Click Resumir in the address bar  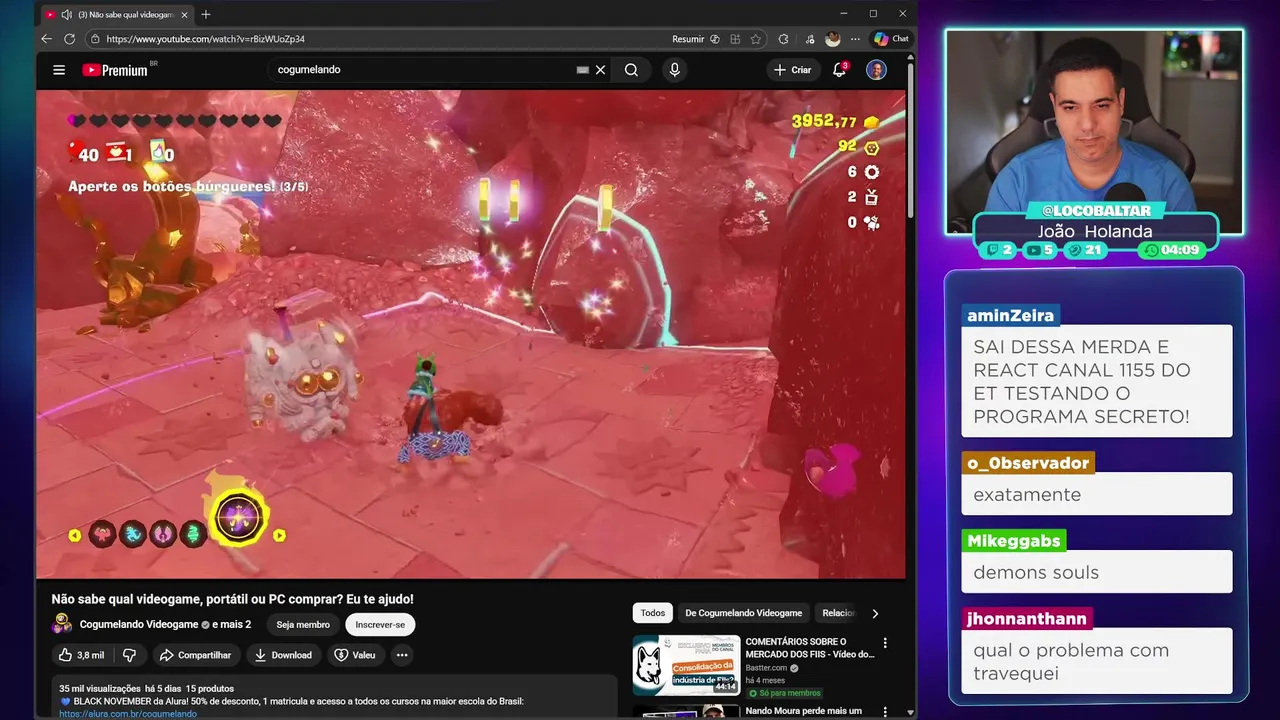pyautogui.click(x=688, y=39)
